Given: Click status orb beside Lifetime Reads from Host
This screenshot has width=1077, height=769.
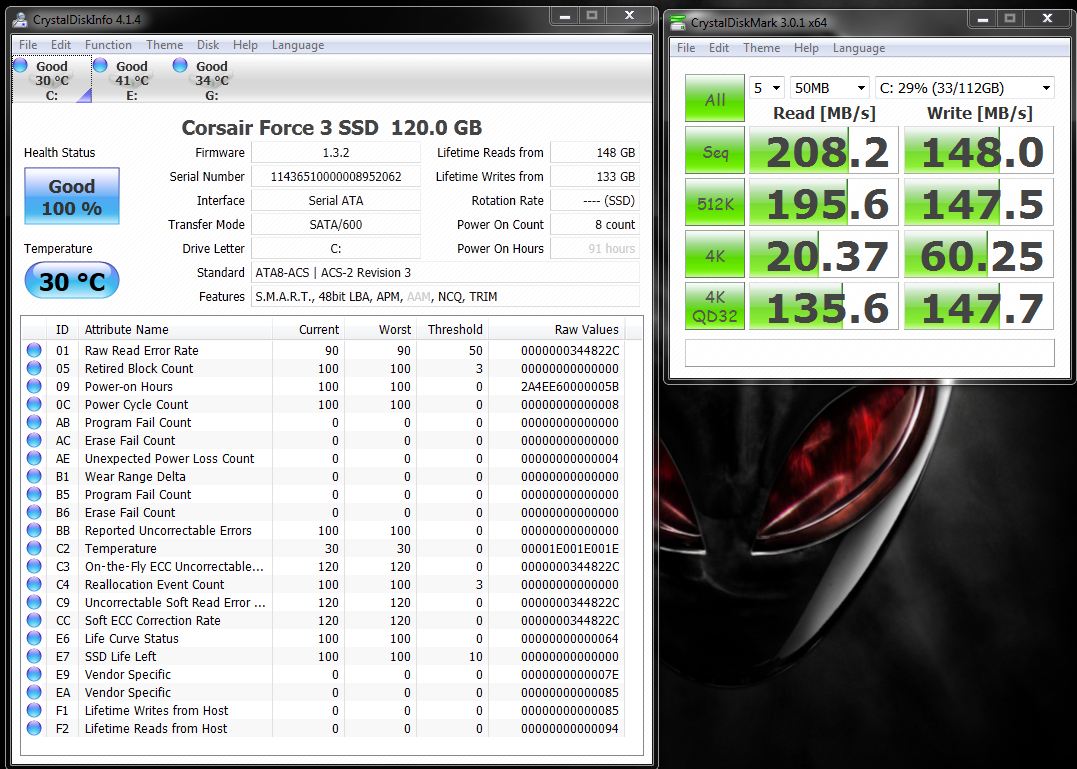Looking at the screenshot, I should 34,728.
